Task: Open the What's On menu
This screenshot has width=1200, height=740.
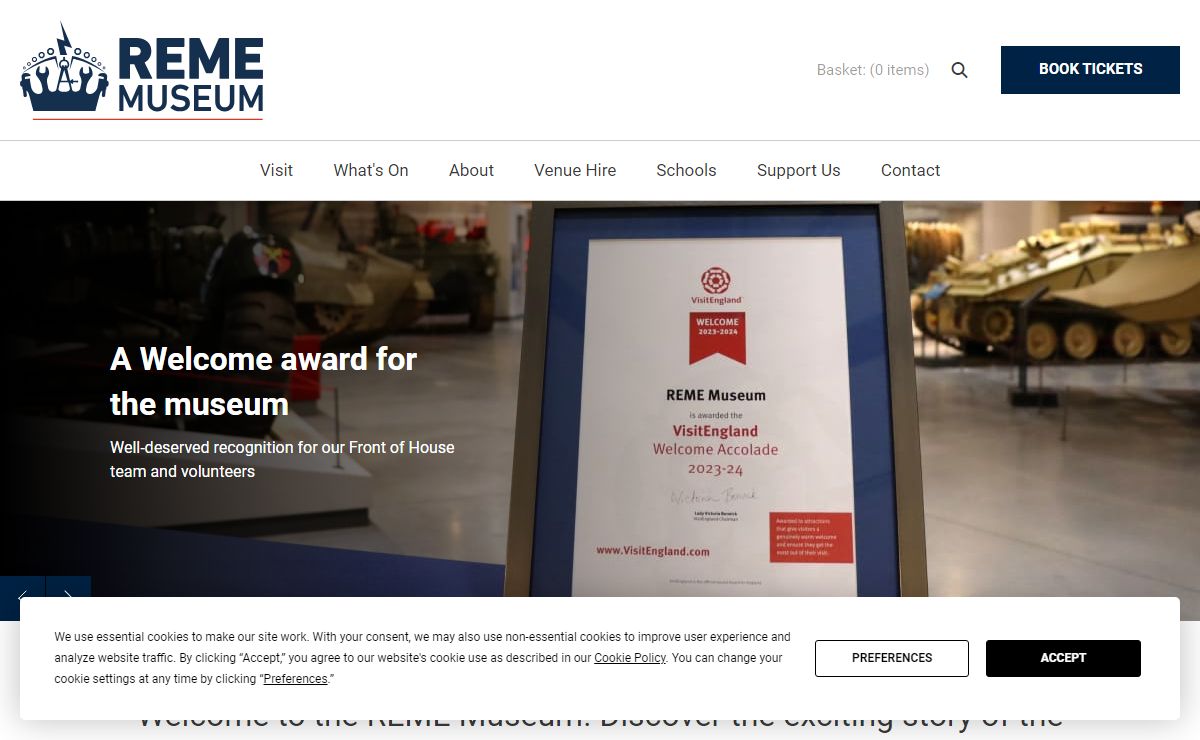Action: tap(371, 170)
